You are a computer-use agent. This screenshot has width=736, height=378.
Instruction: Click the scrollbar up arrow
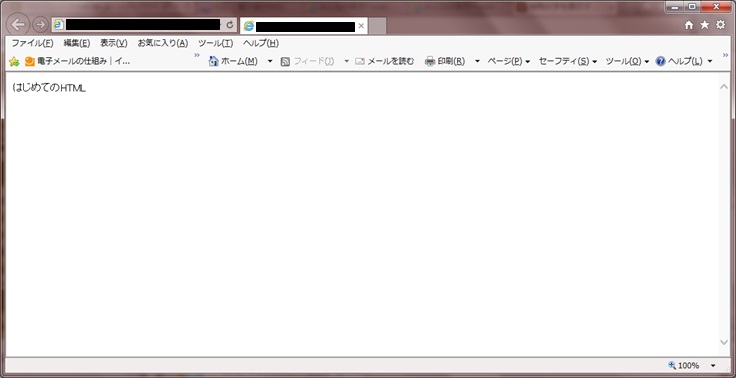click(724, 87)
